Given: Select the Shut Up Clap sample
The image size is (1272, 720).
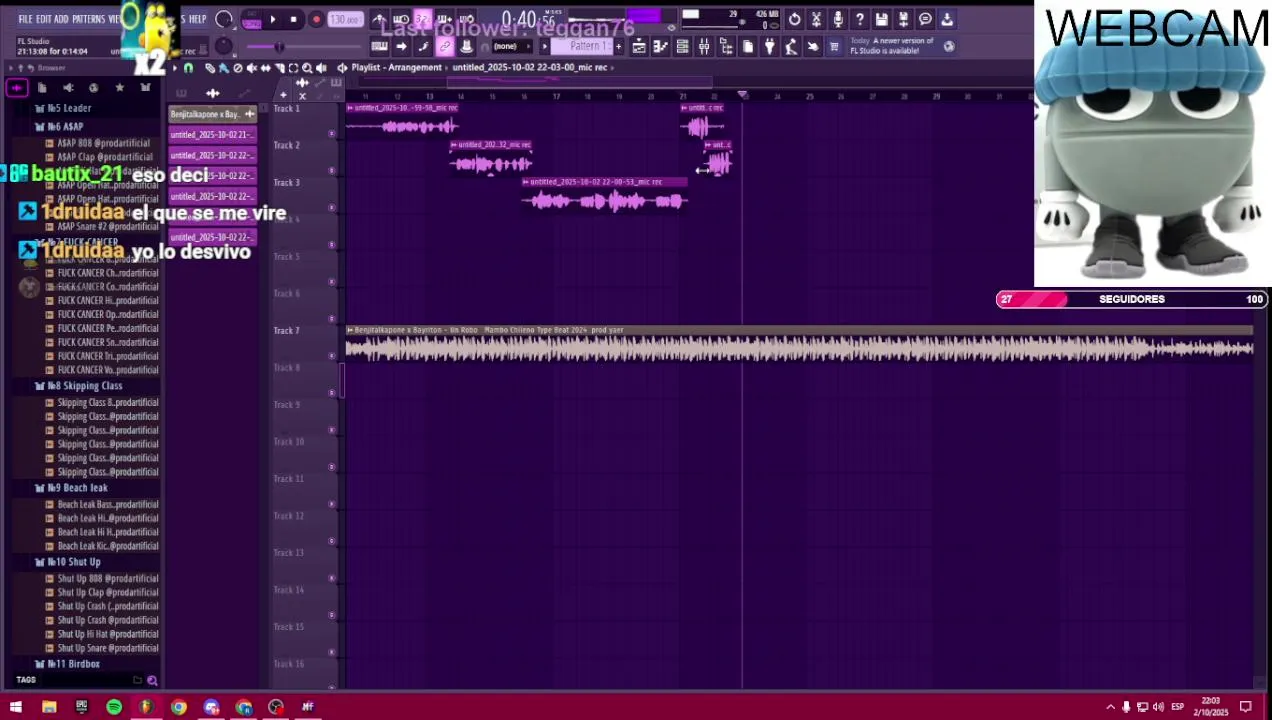Looking at the screenshot, I should point(108,592).
